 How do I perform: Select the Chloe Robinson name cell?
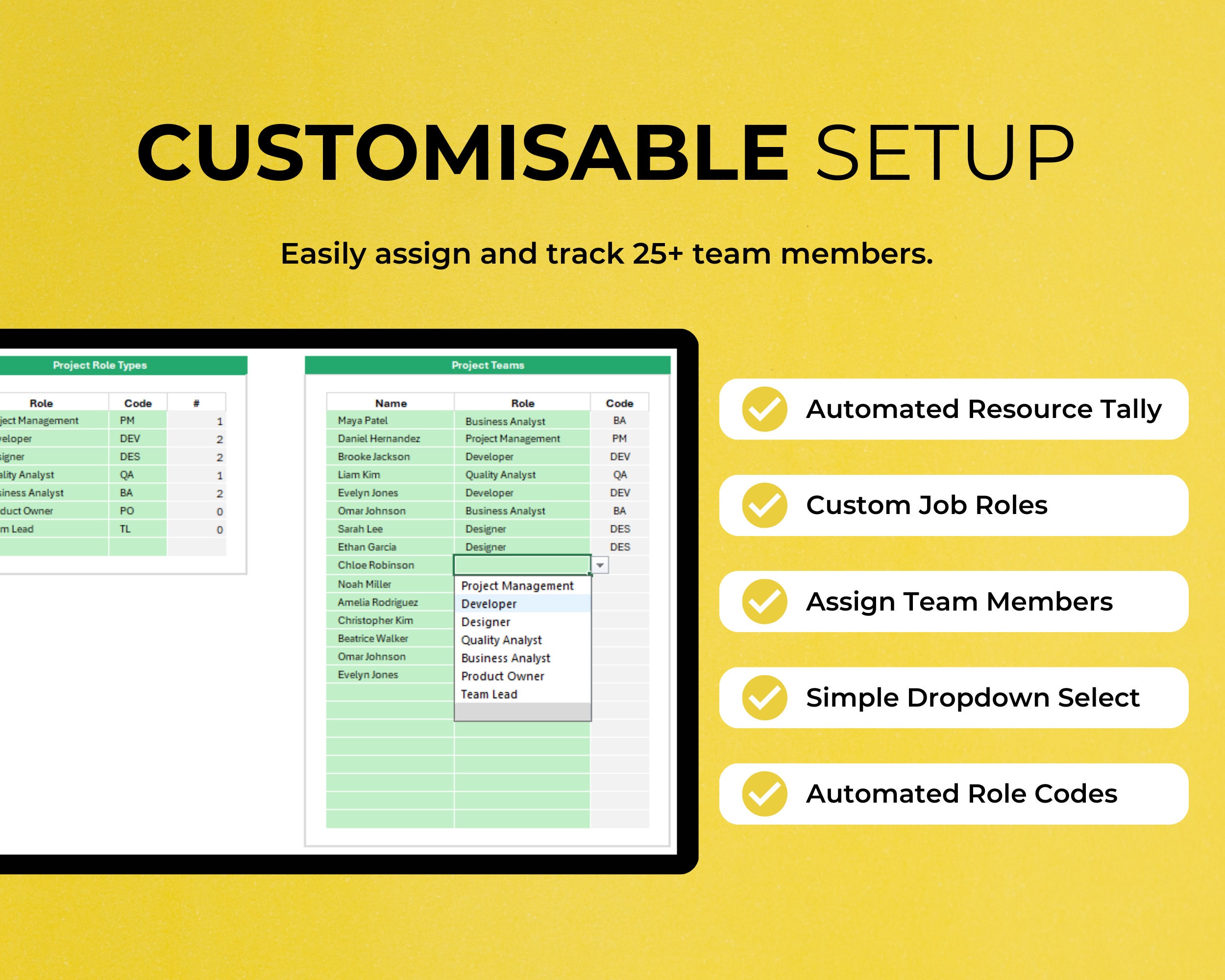390,565
